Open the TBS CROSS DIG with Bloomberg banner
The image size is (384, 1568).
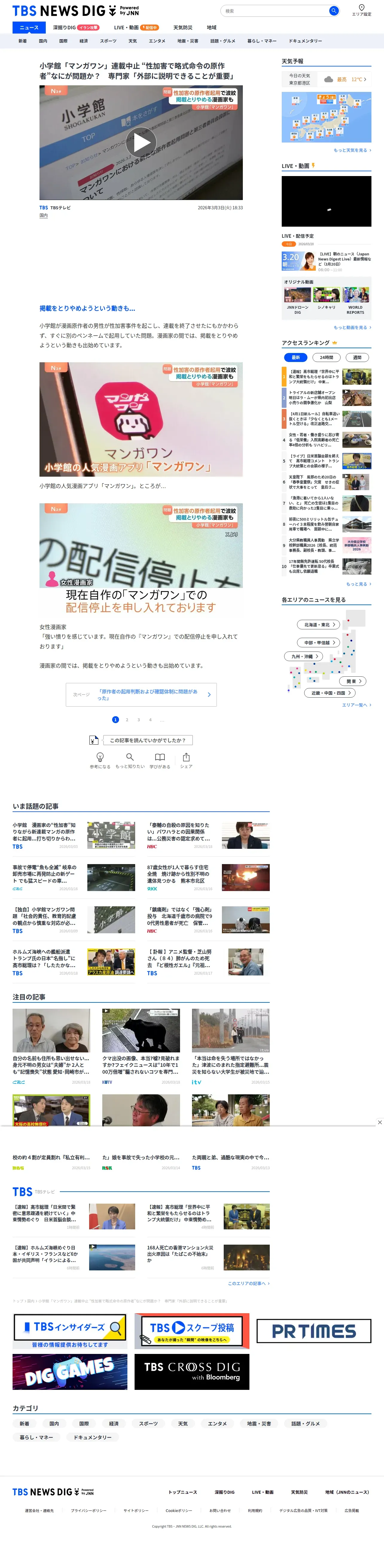point(192,1372)
